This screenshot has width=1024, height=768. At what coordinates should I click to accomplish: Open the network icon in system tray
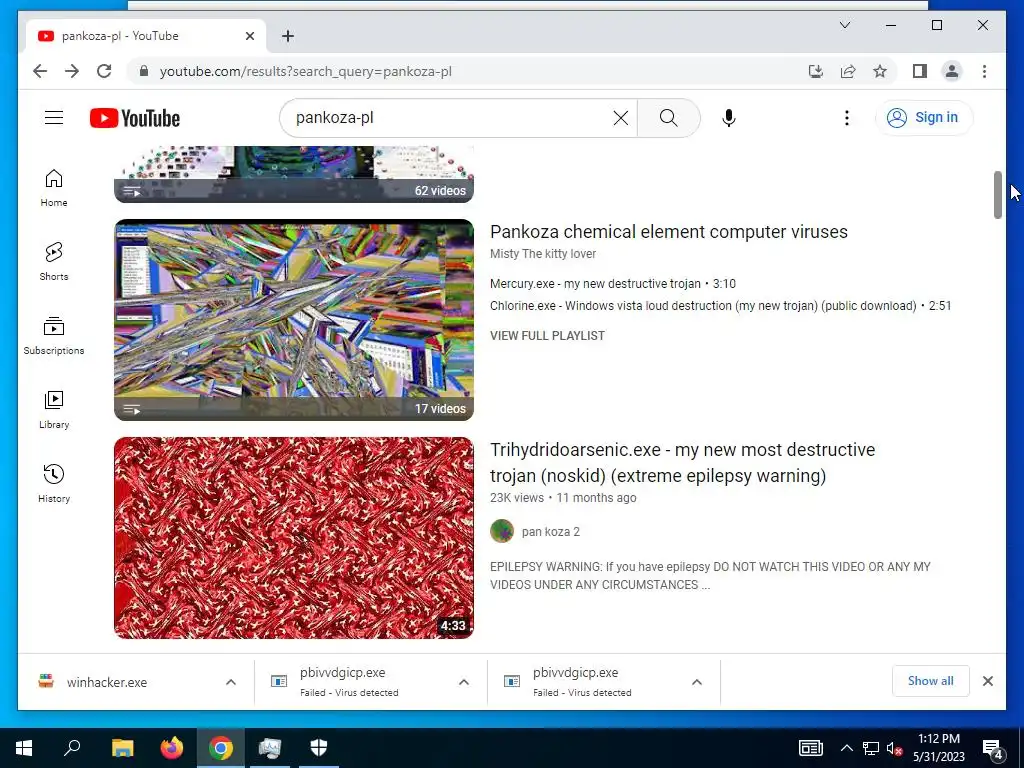[x=871, y=748]
